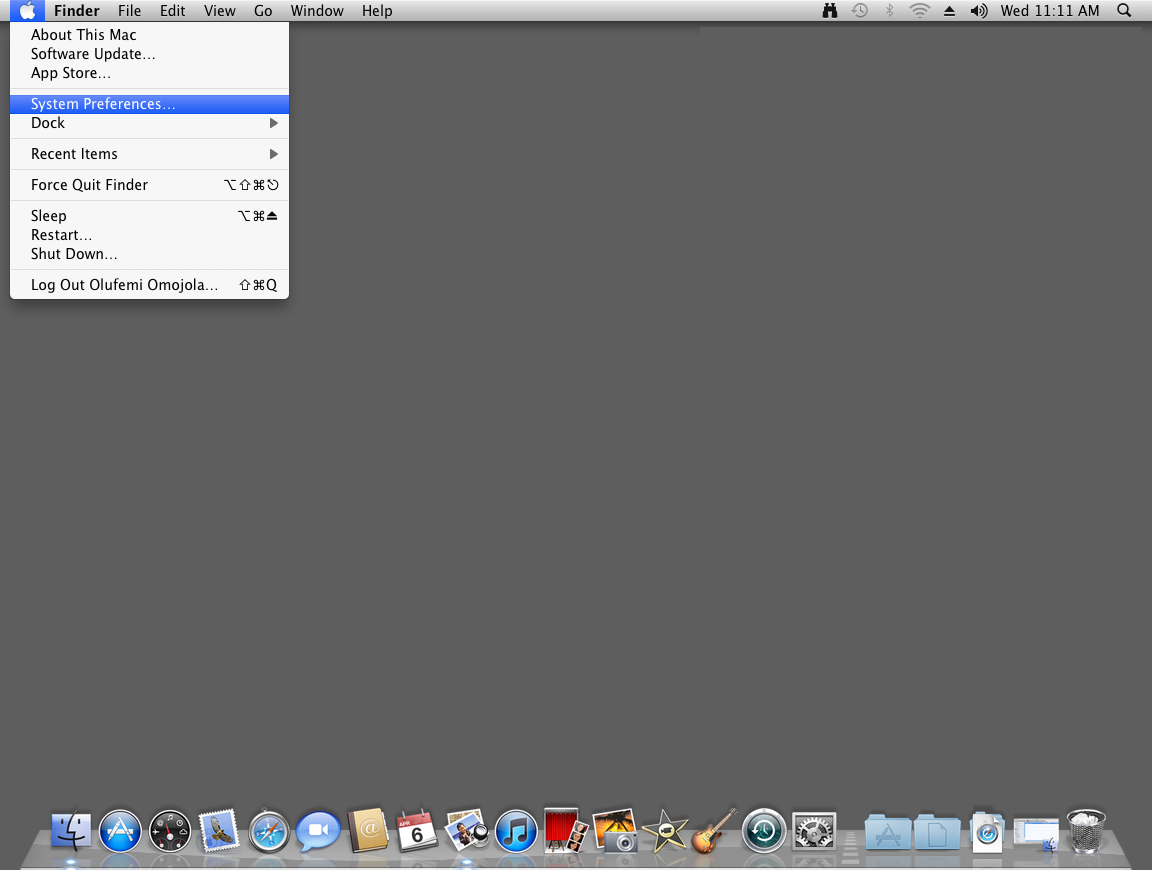Open Time Machine from the dock
Screen dimensions: 1152x870
coord(763,831)
